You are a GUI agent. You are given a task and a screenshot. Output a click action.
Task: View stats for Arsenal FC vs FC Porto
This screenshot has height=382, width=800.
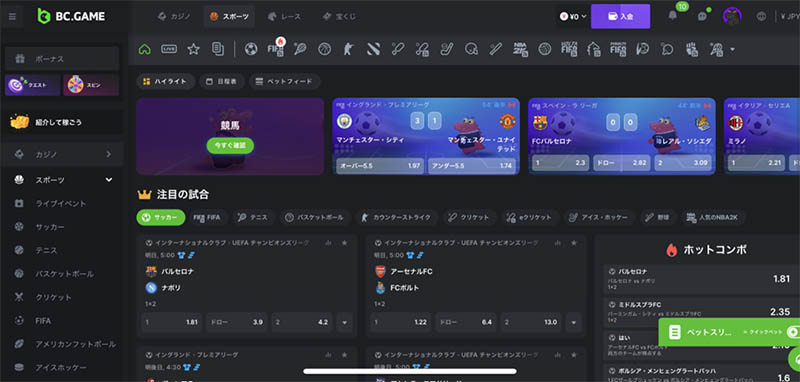coord(557,243)
